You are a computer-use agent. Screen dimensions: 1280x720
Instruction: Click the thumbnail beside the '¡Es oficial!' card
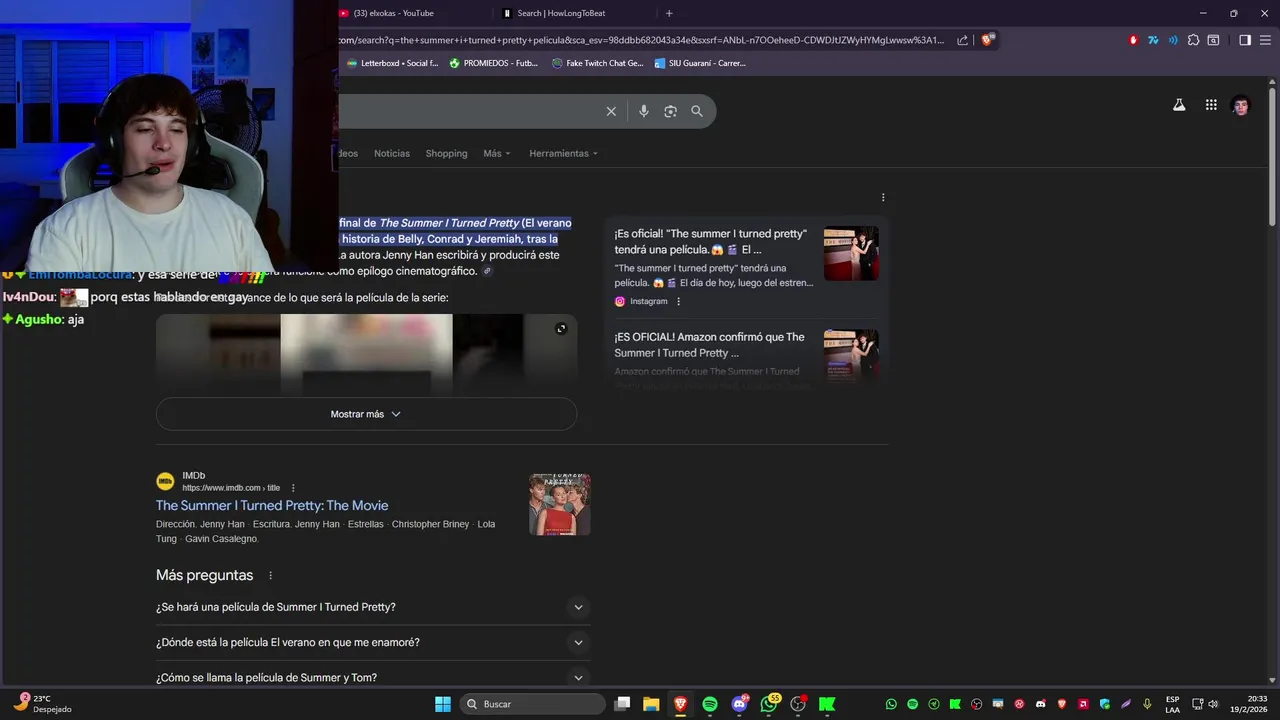pyautogui.click(x=851, y=253)
